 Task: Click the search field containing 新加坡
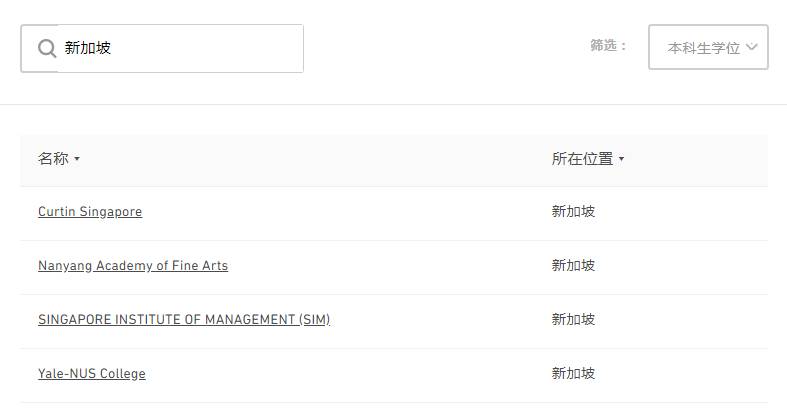pyautogui.click(x=180, y=48)
